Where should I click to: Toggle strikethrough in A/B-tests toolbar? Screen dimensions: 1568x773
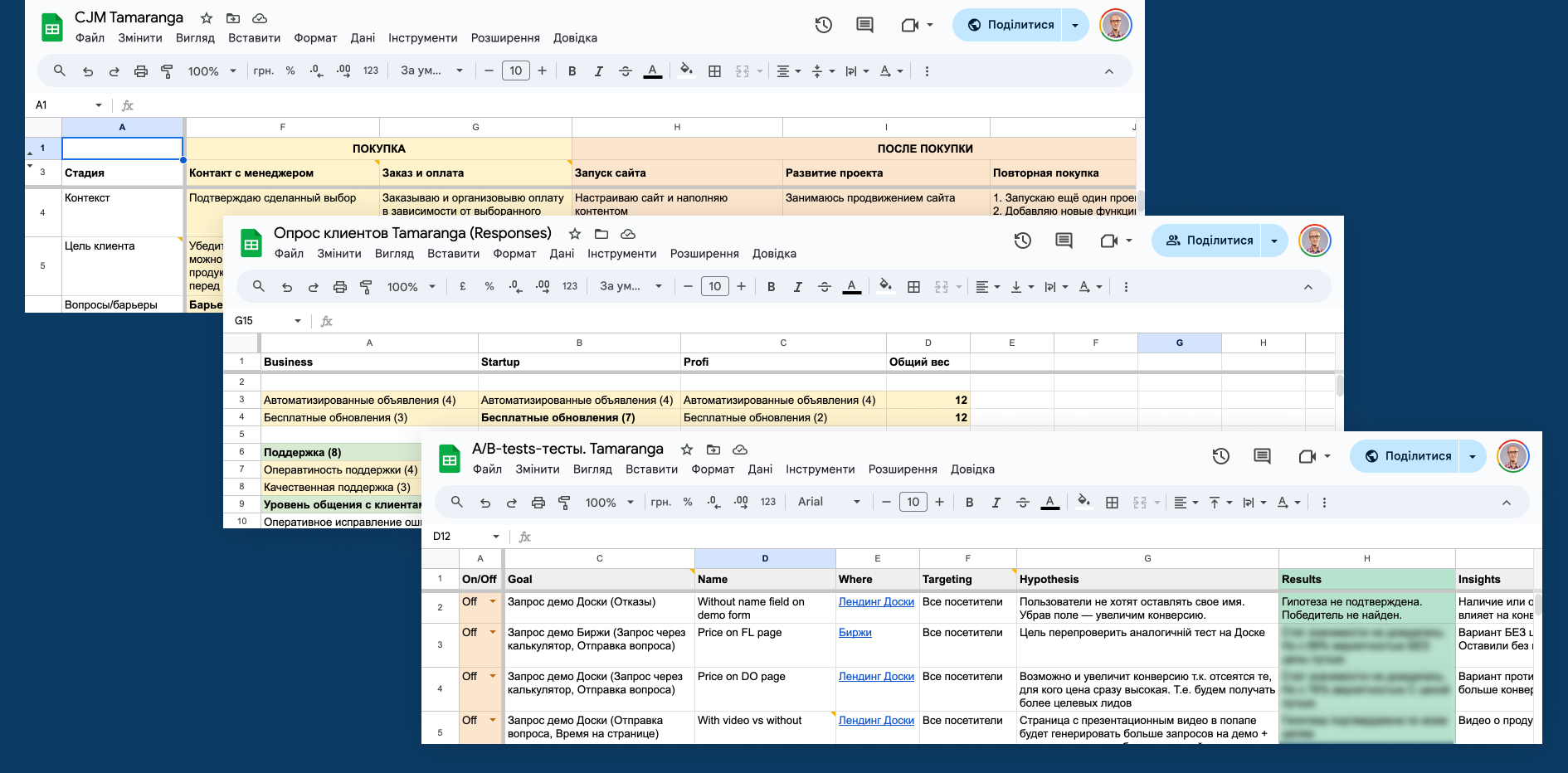[1023, 503]
